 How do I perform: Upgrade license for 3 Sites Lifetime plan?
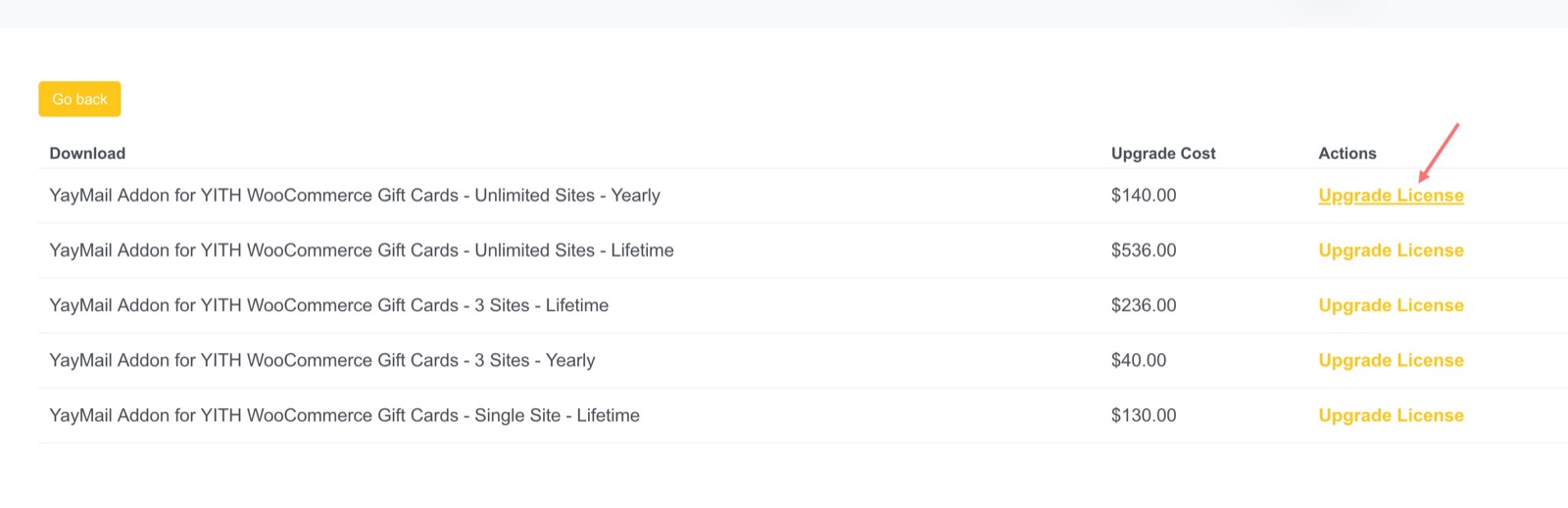pos(1391,305)
